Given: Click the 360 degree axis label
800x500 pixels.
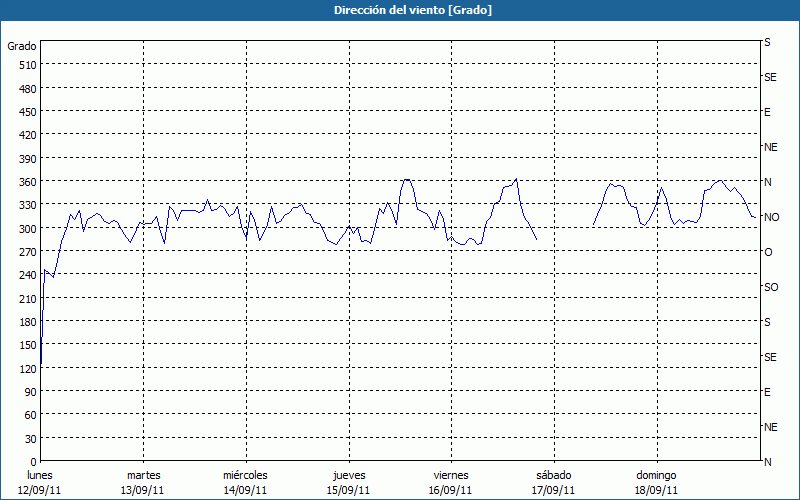Looking at the screenshot, I should 27,182.
